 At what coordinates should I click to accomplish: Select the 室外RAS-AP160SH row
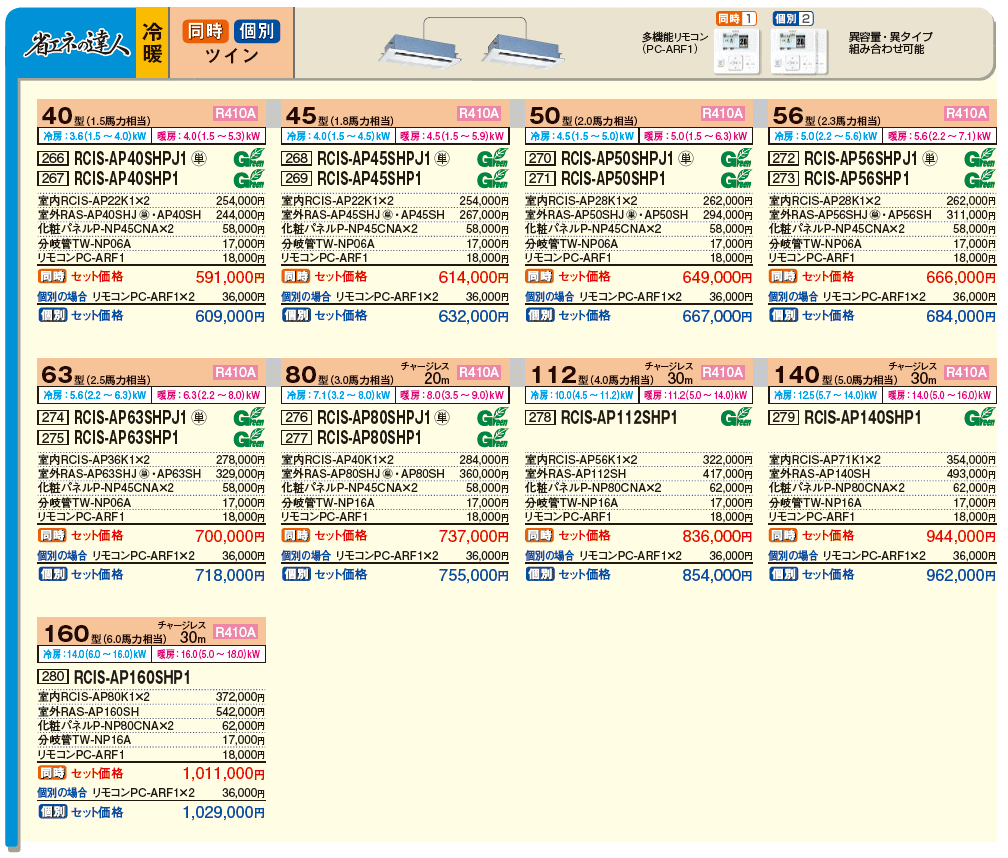click(x=151, y=711)
